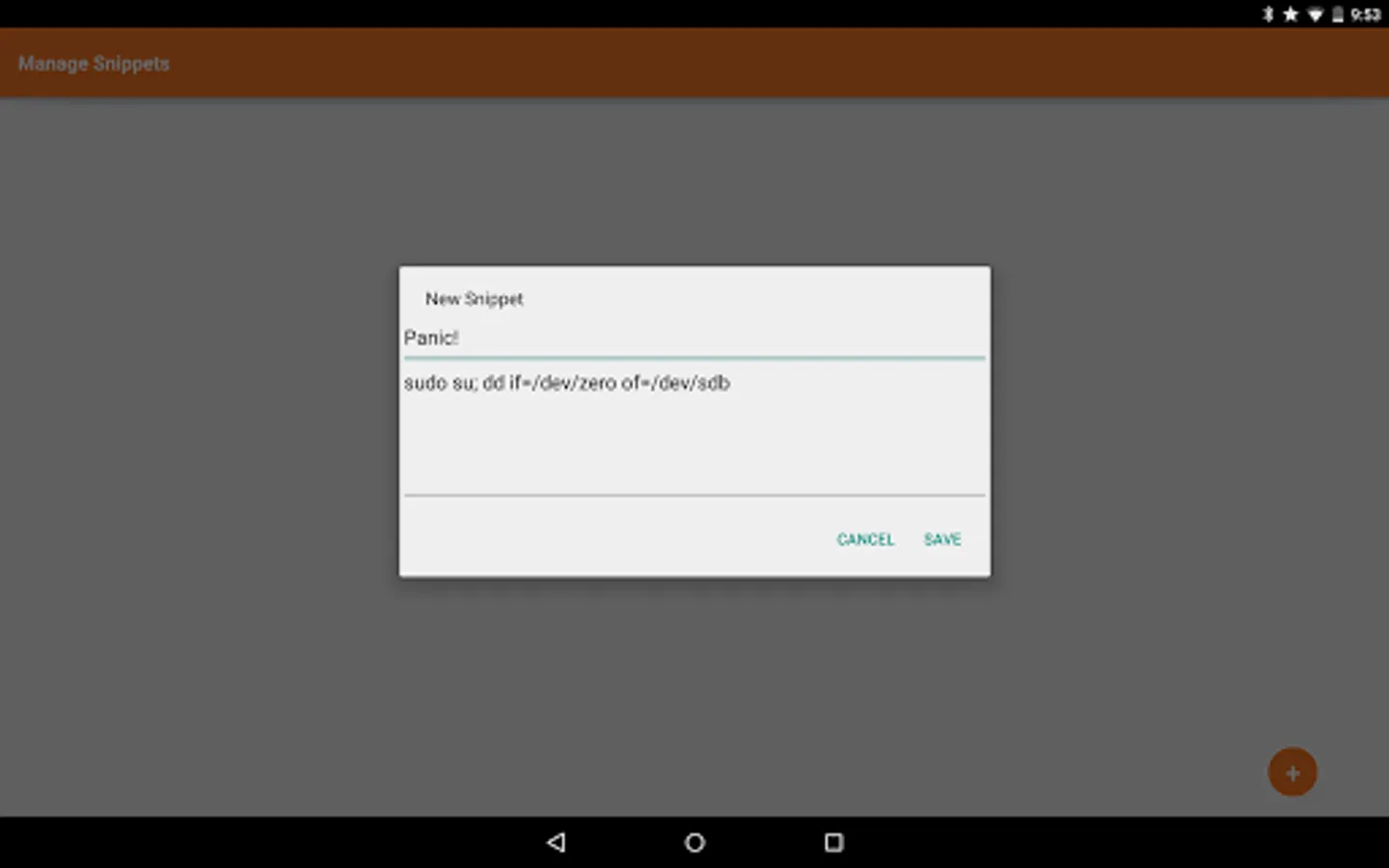Tap the Wi-Fi status bar icon
The image size is (1389, 868).
(x=1315, y=14)
